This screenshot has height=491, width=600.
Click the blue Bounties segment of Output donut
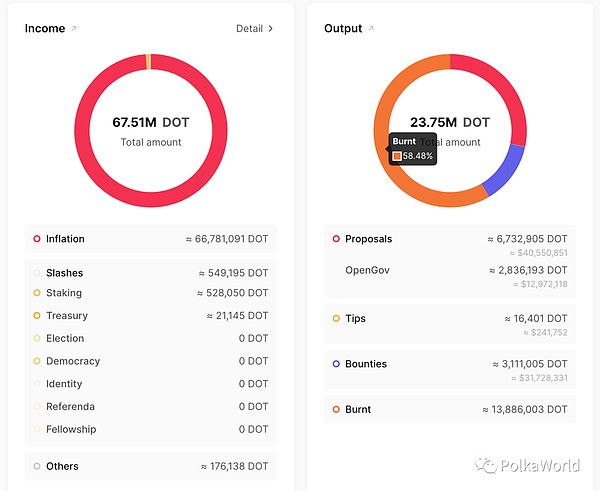pyautogui.click(x=503, y=170)
